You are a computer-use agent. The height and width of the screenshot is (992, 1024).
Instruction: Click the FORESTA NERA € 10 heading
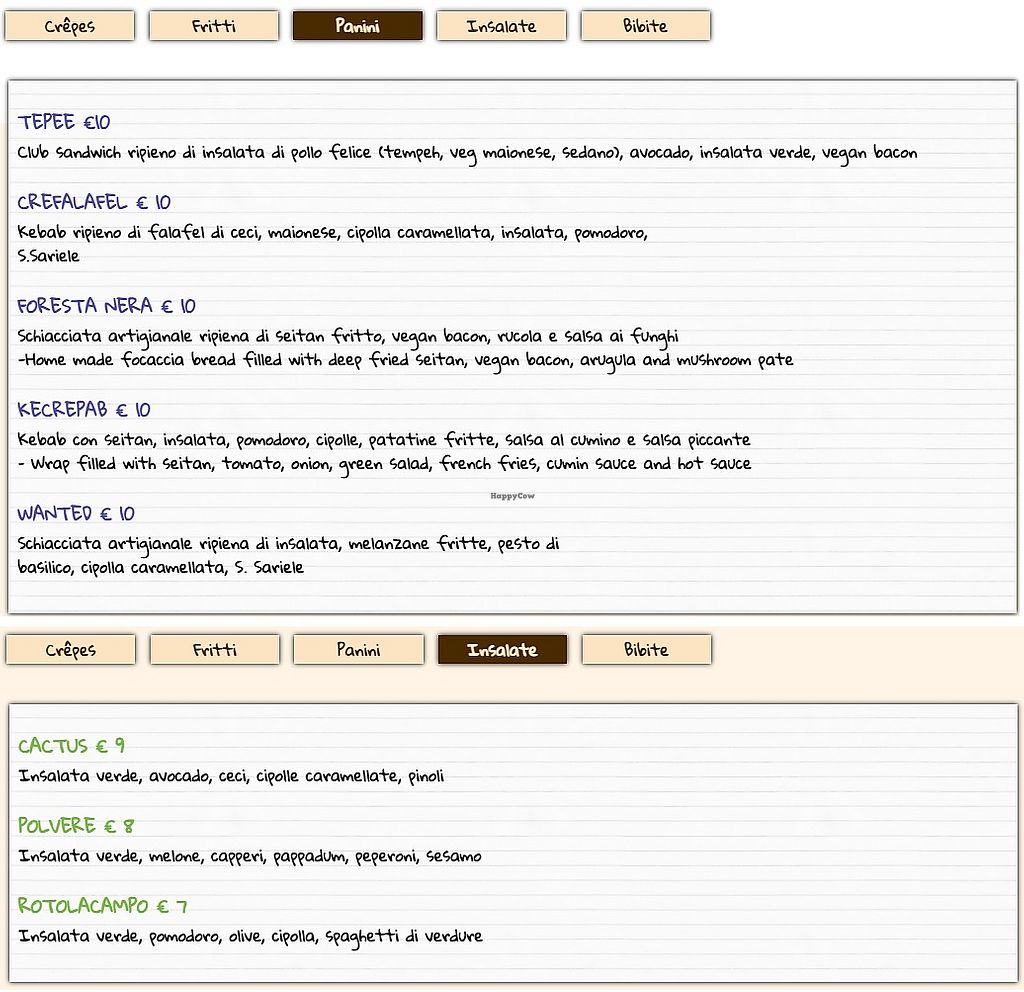(x=106, y=306)
